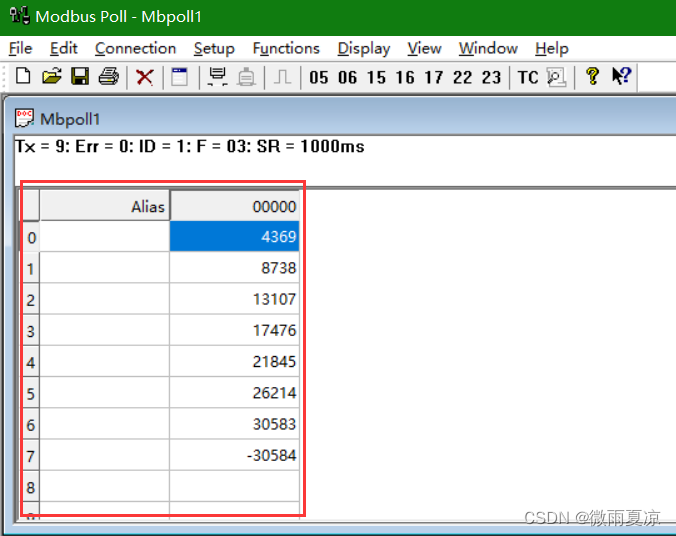Select the cell with value 17476
Image resolution: width=676 pixels, height=536 pixels.
(x=235, y=330)
